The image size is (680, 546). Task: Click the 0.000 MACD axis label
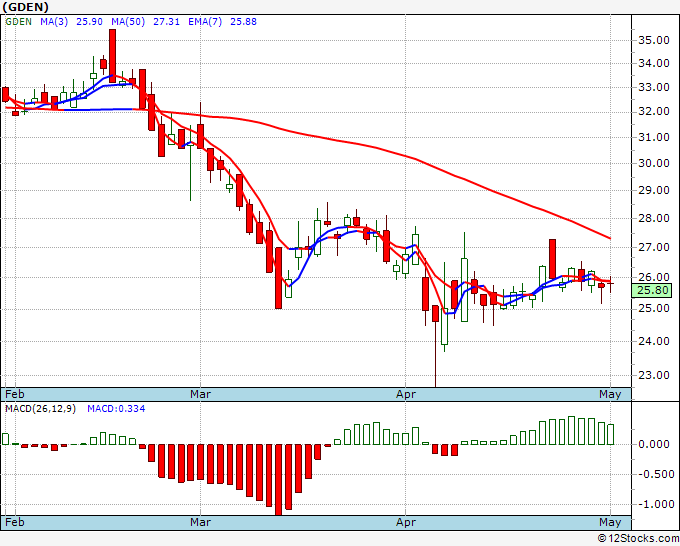[x=654, y=444]
